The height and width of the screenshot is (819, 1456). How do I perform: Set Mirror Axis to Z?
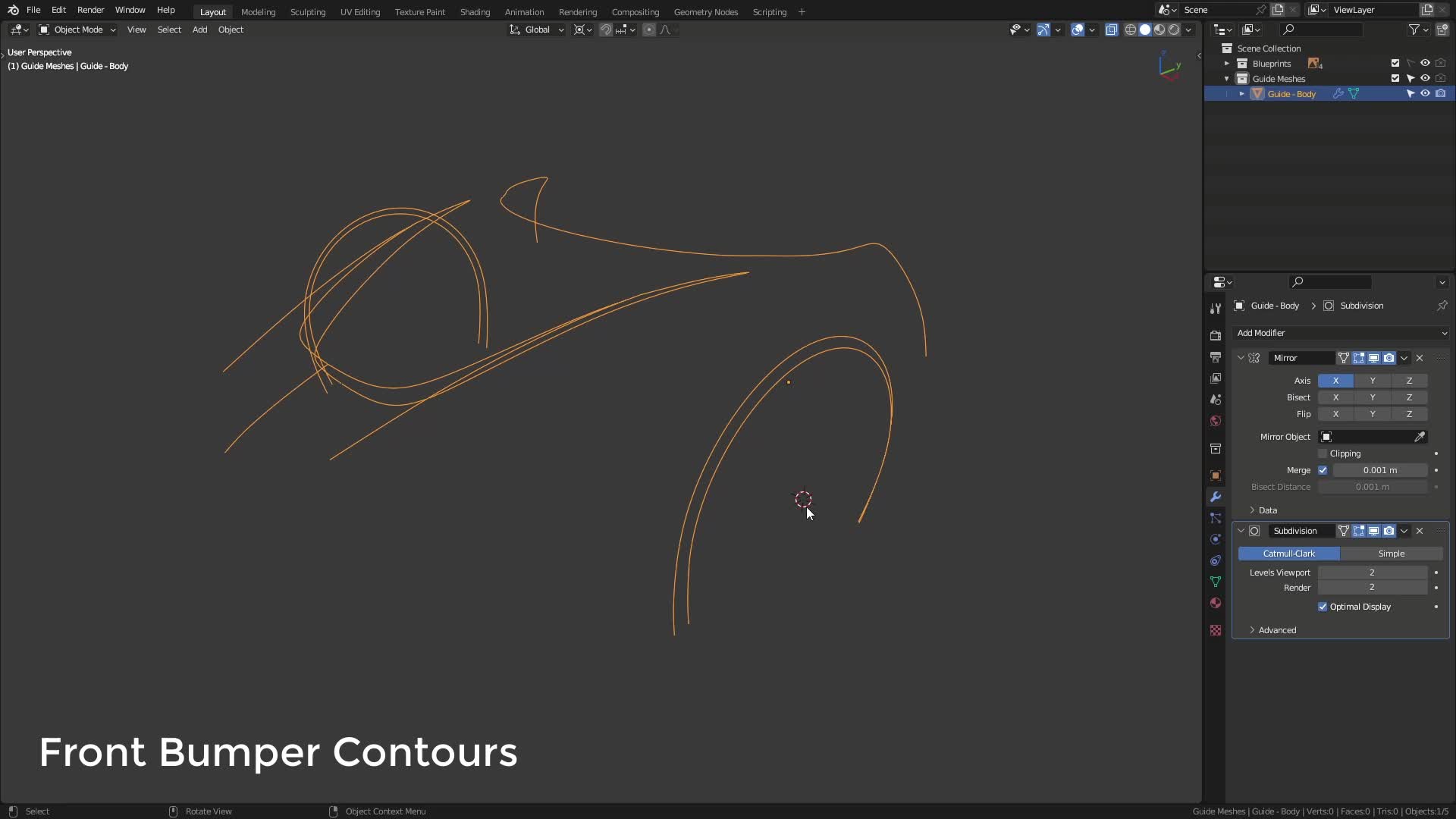point(1409,381)
